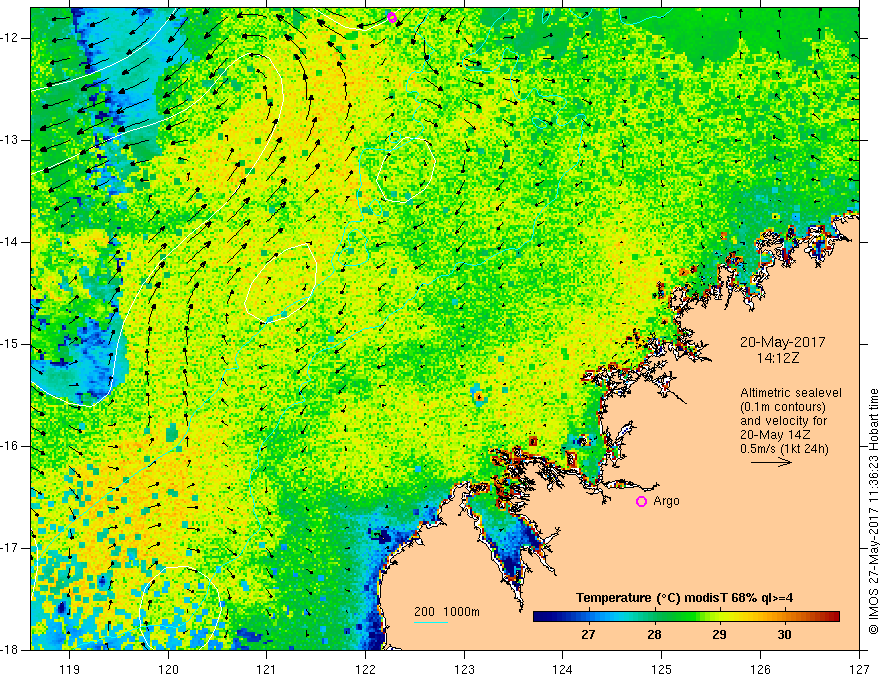Image resolution: width=880 pixels, height=680 pixels.
Task: Click the '20-May 14Z' text line
Action: point(775,435)
